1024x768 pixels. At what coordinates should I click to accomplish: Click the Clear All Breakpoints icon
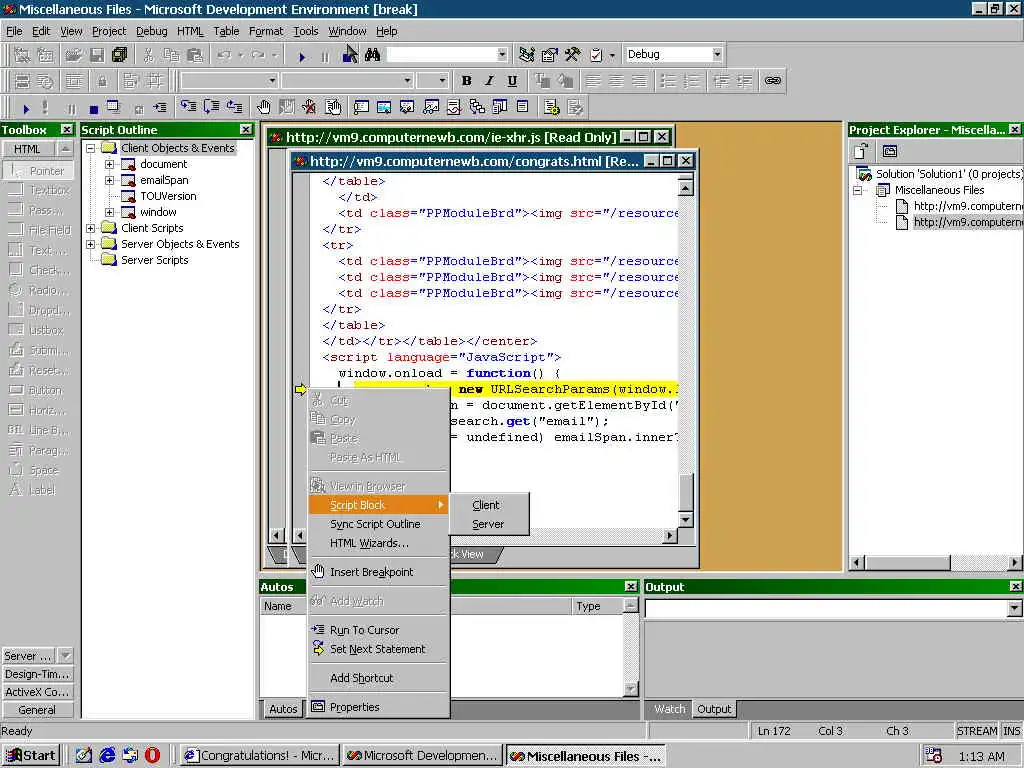[x=310, y=106]
